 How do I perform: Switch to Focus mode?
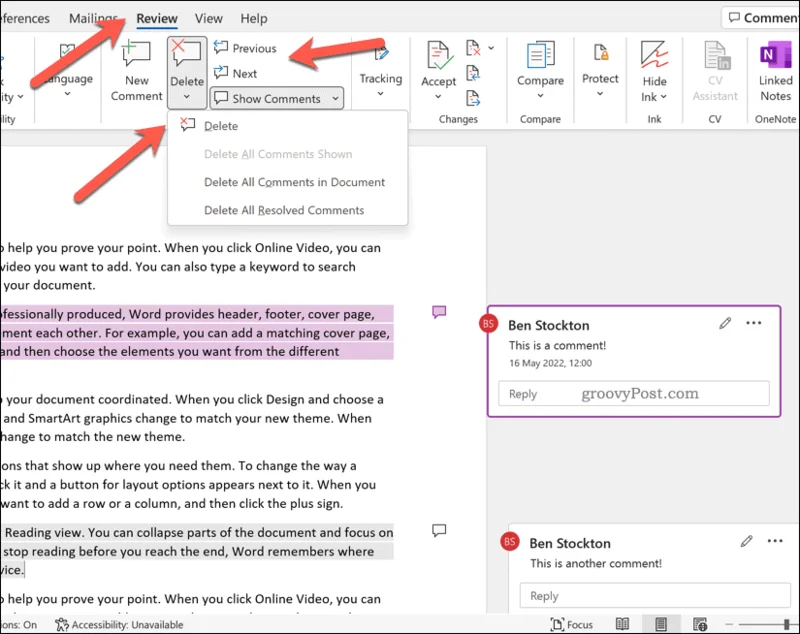[x=572, y=624]
